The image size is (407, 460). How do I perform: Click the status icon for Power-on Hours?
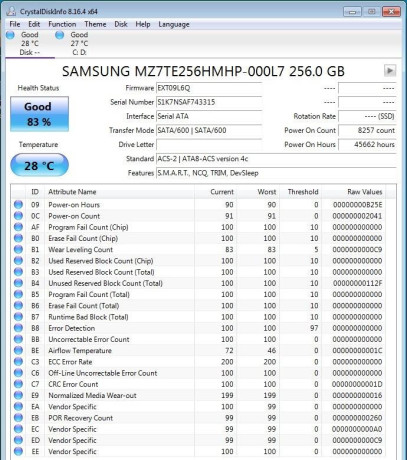(18, 205)
